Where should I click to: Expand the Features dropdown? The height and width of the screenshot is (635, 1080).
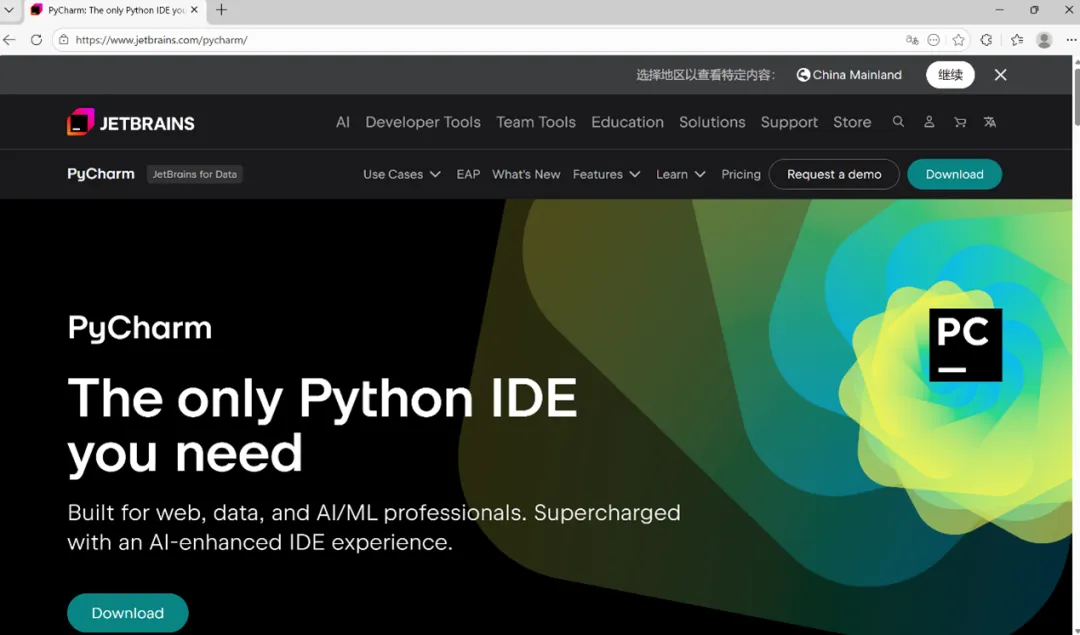pos(606,174)
